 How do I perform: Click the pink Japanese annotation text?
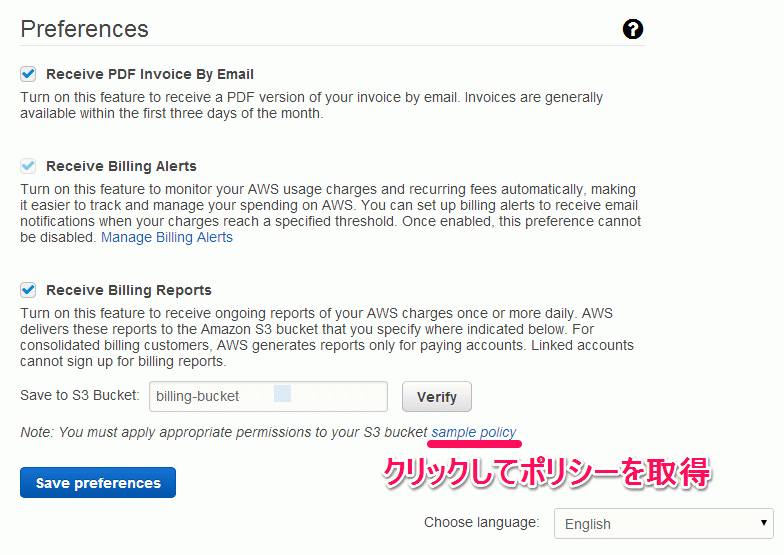(547, 472)
